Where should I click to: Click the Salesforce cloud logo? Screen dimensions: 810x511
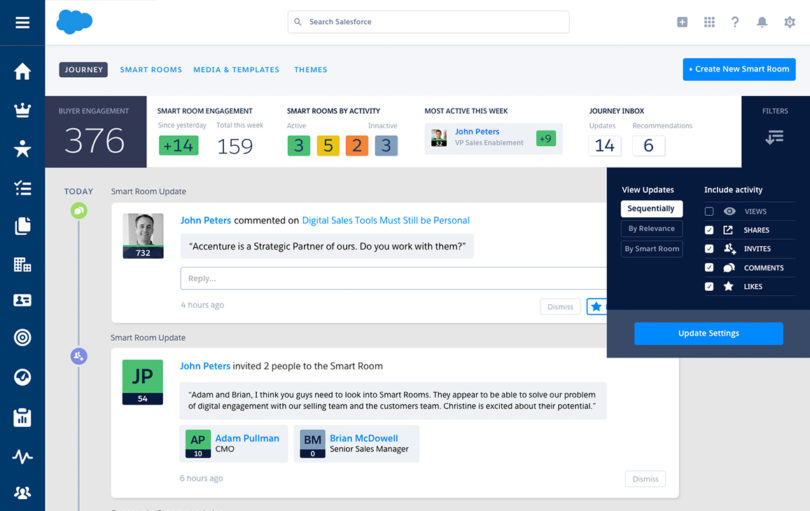click(x=74, y=22)
